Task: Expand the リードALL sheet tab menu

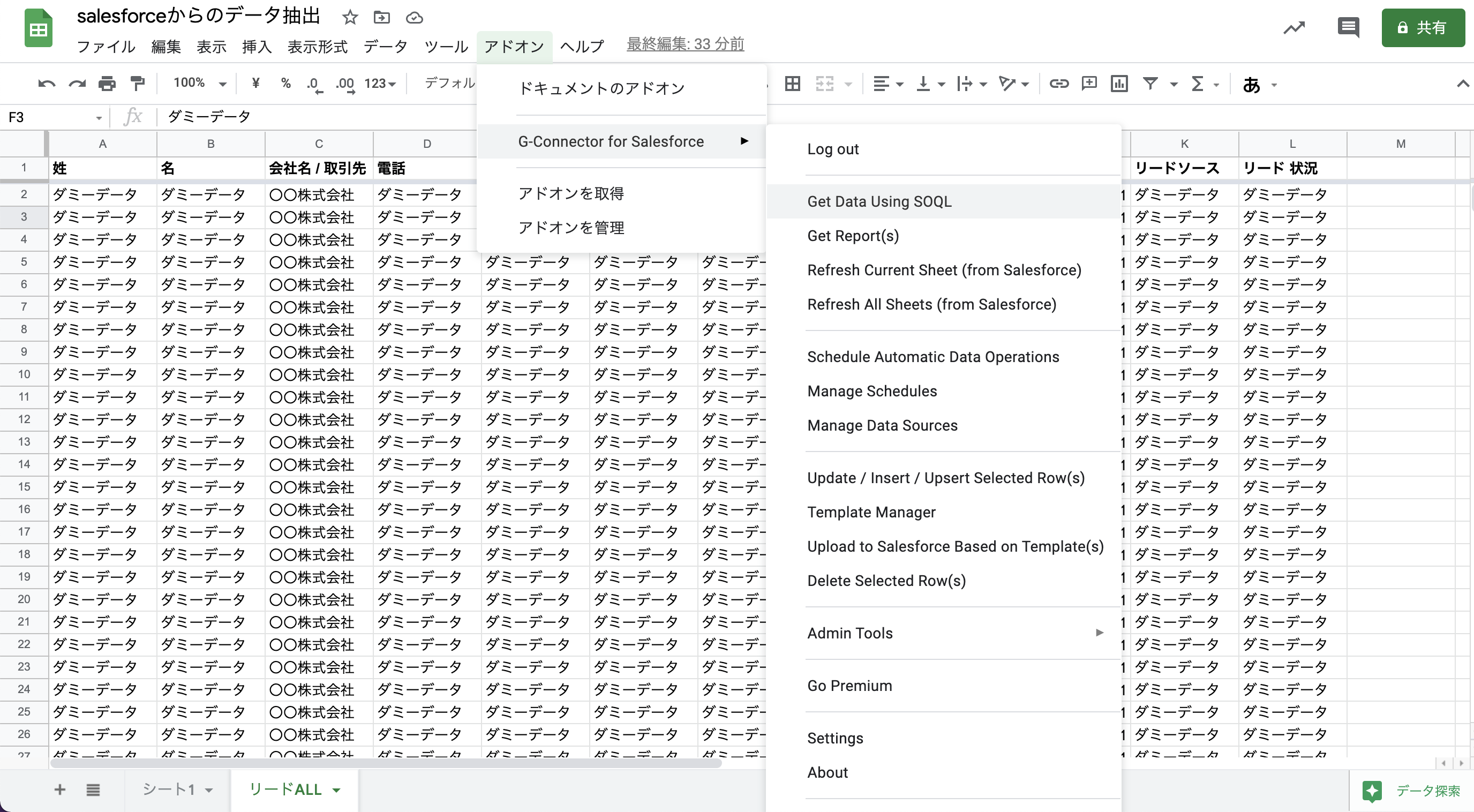Action: (x=336, y=790)
